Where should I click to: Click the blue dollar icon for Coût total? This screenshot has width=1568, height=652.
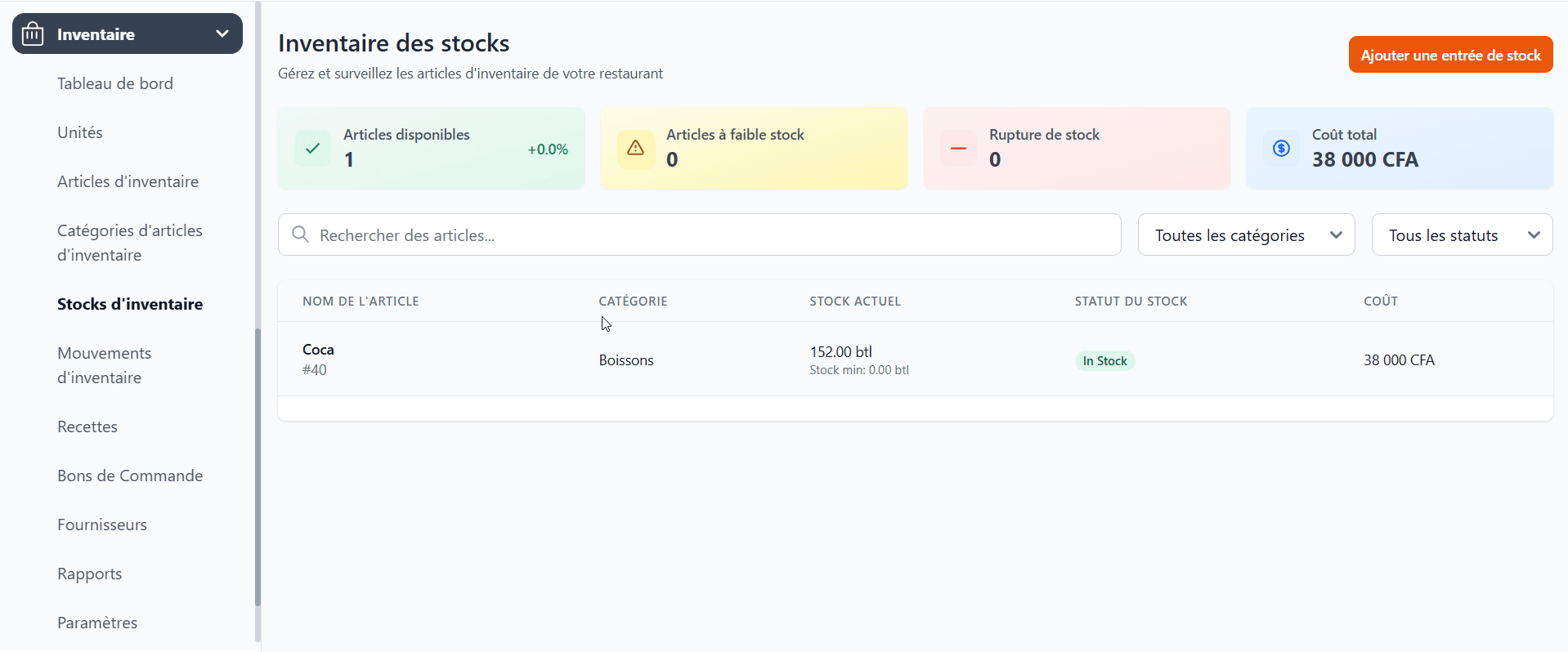tap(1281, 149)
